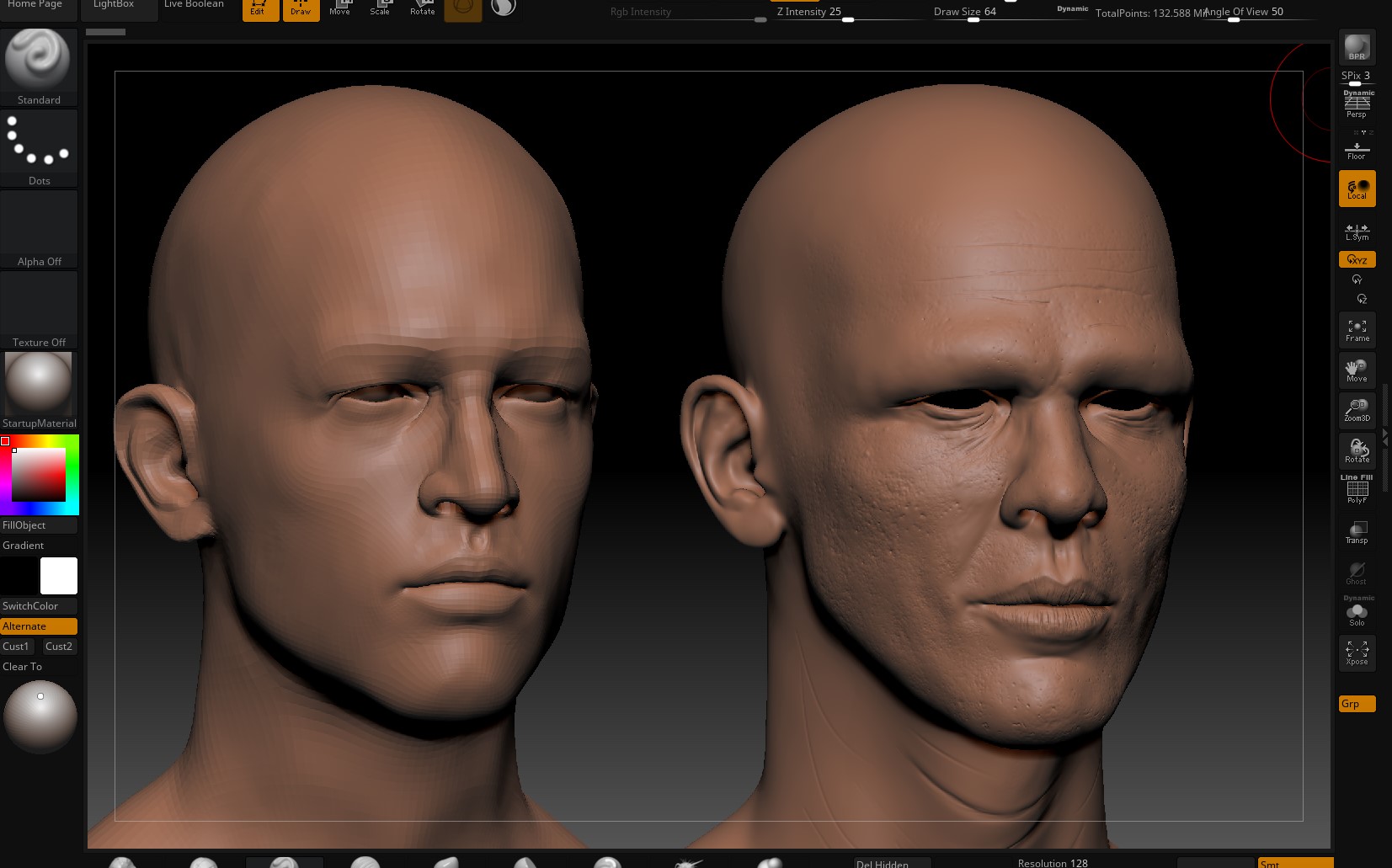This screenshot has width=1392, height=868.
Task: Click the Rotate view icon in right shelf
Action: [x=1357, y=450]
